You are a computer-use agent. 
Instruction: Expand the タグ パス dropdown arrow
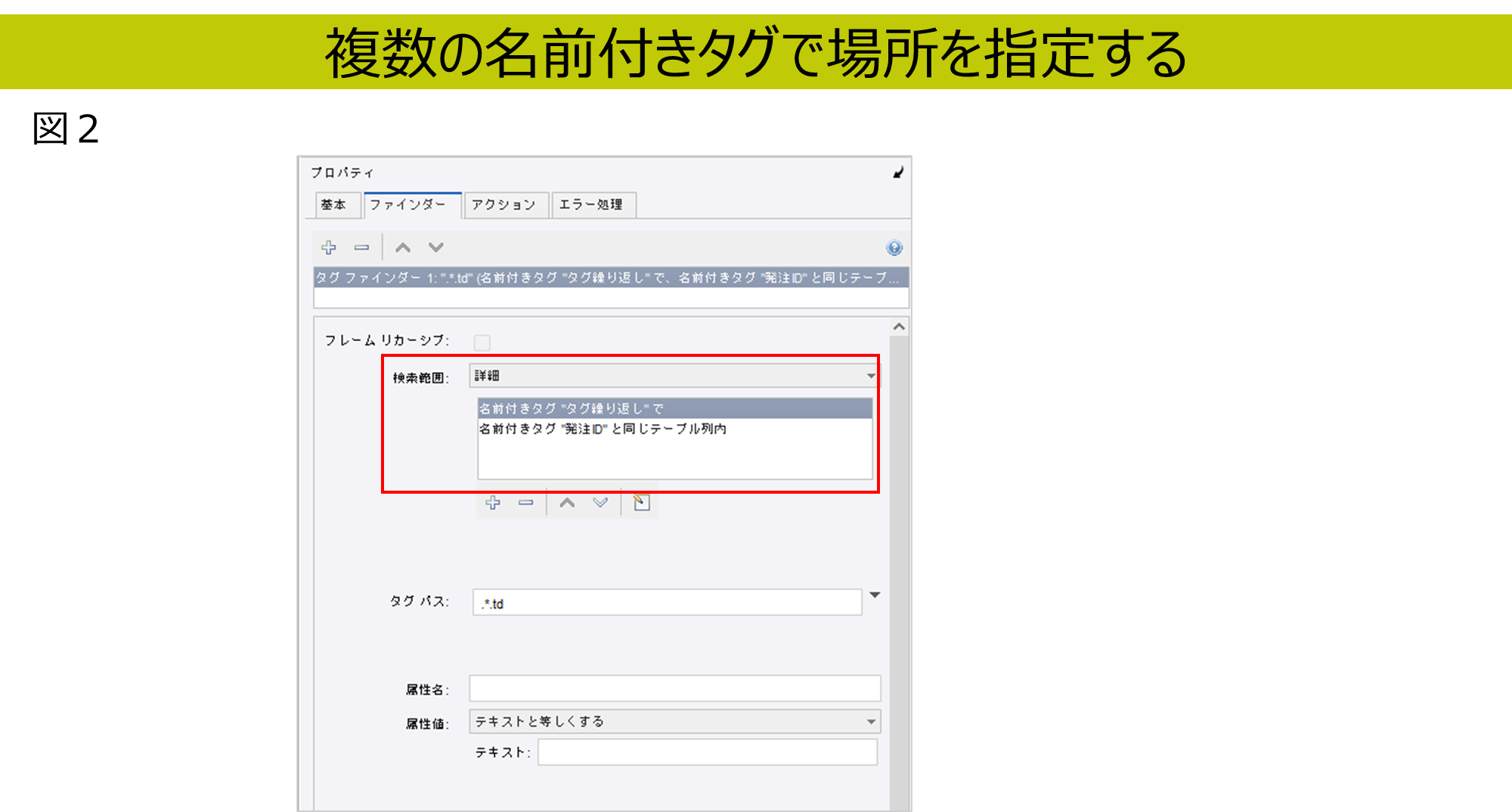pos(875,596)
